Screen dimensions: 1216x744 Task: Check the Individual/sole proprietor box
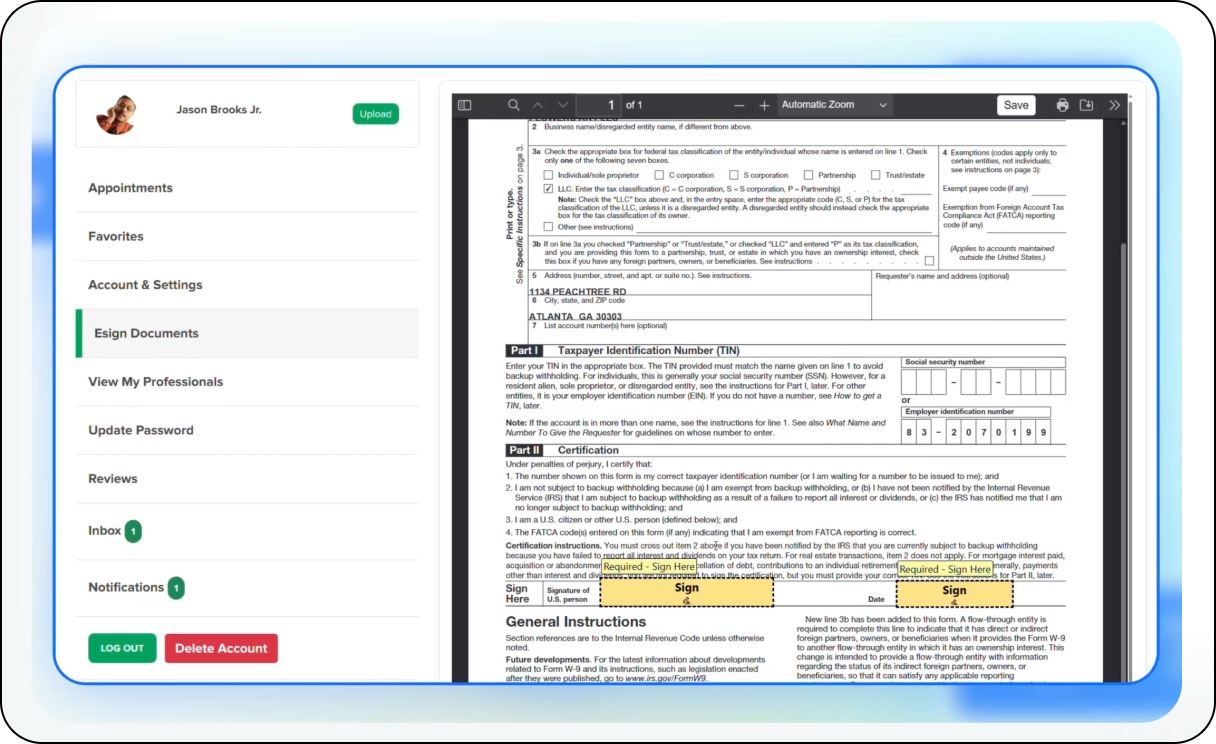pos(548,175)
